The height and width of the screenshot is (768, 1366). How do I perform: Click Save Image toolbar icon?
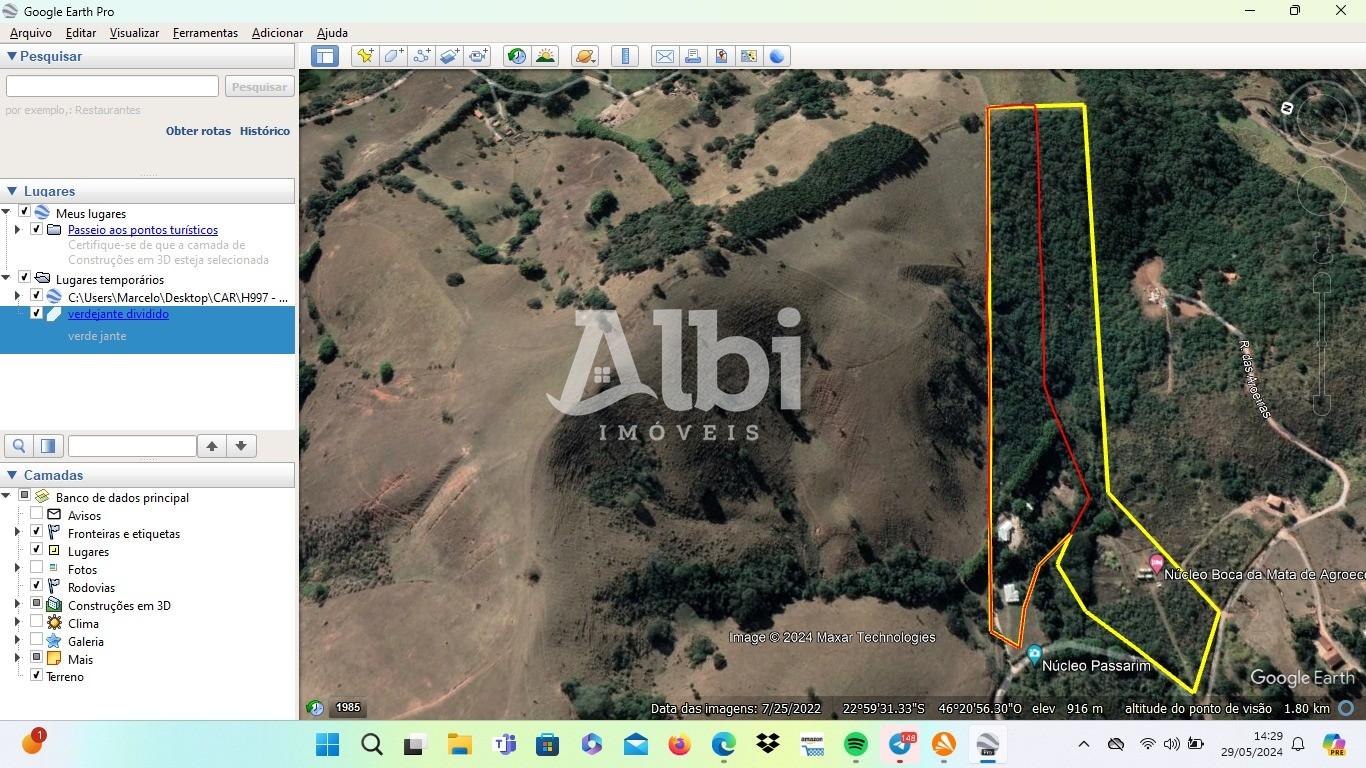point(720,56)
